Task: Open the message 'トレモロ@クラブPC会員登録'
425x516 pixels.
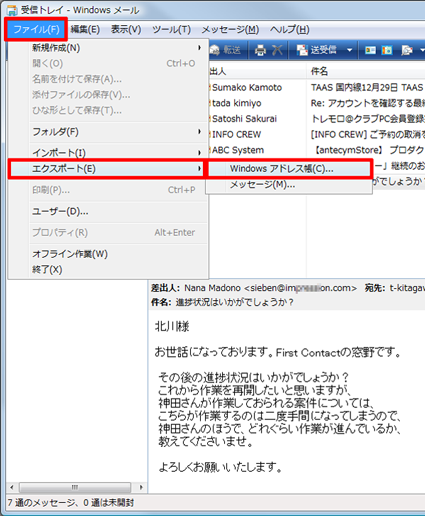Action: point(367,119)
